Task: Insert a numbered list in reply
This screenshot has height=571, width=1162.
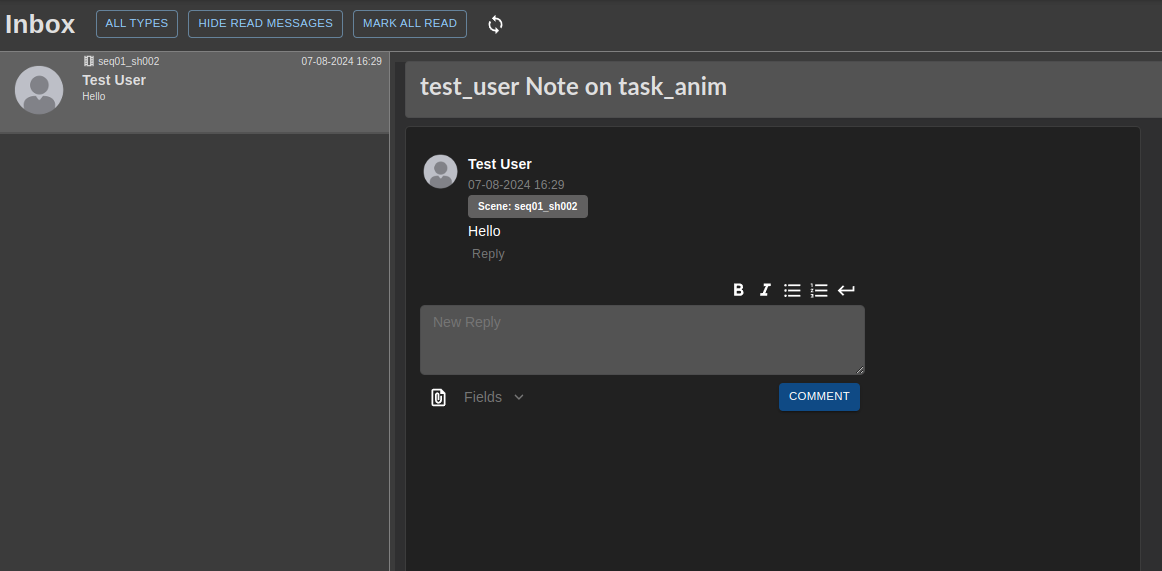Action: click(x=819, y=290)
